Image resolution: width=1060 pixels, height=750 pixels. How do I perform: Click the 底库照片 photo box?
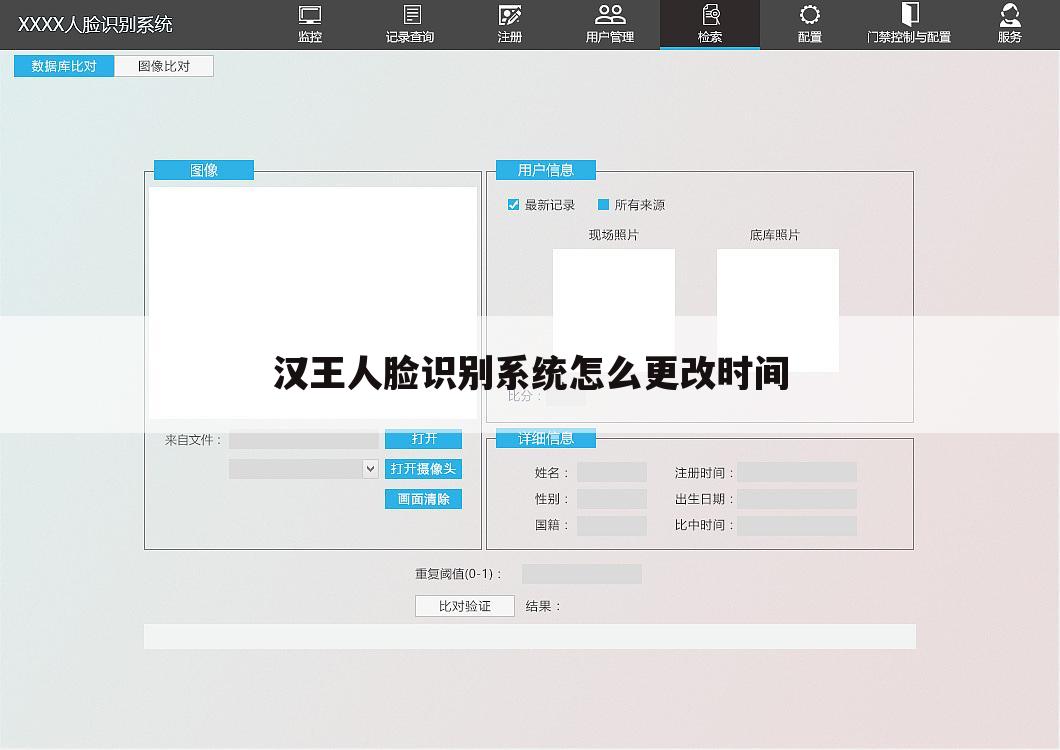[x=778, y=310]
